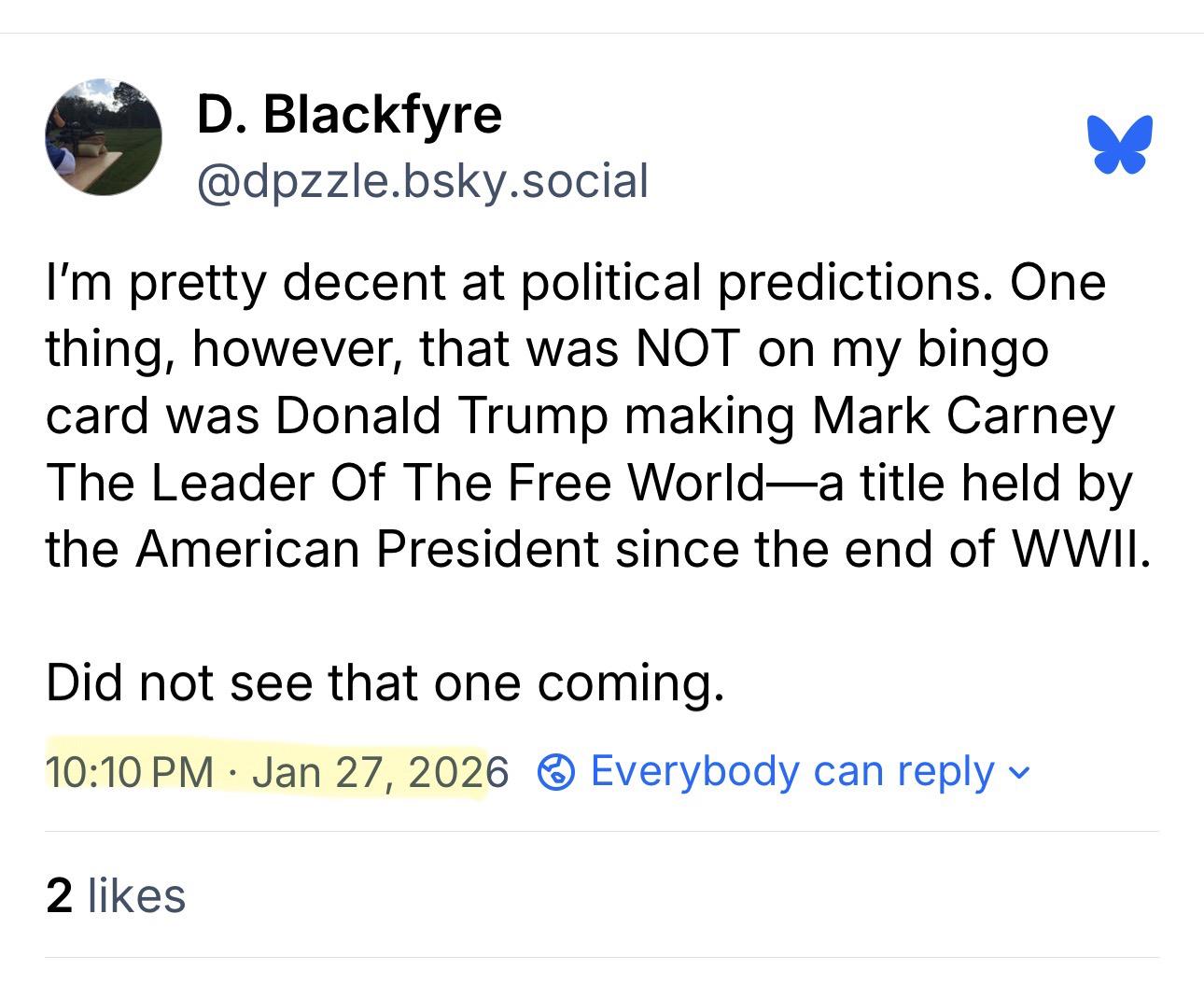Open the Everybody can reply setting

point(792,772)
